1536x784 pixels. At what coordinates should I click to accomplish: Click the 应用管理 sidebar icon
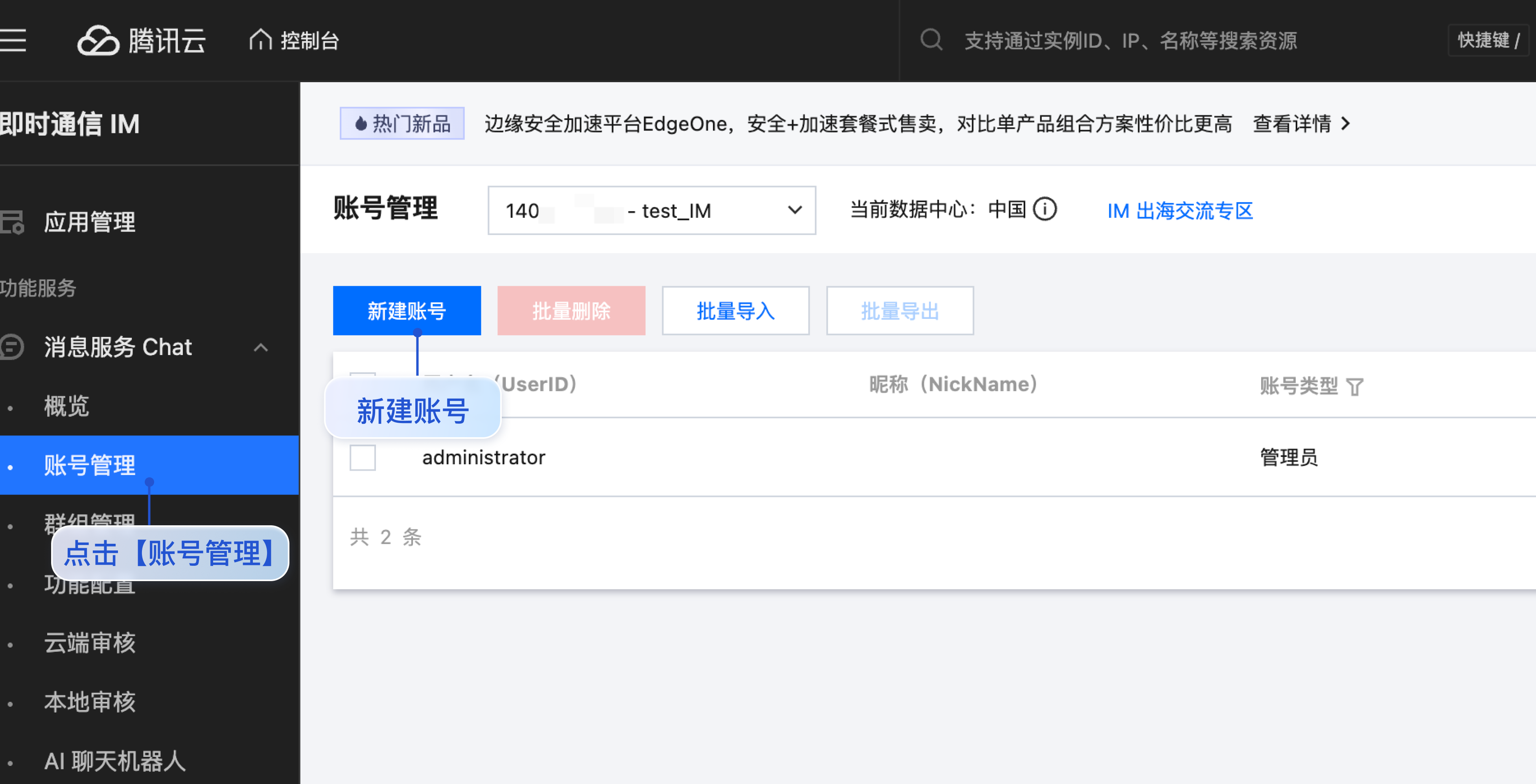(x=12, y=222)
